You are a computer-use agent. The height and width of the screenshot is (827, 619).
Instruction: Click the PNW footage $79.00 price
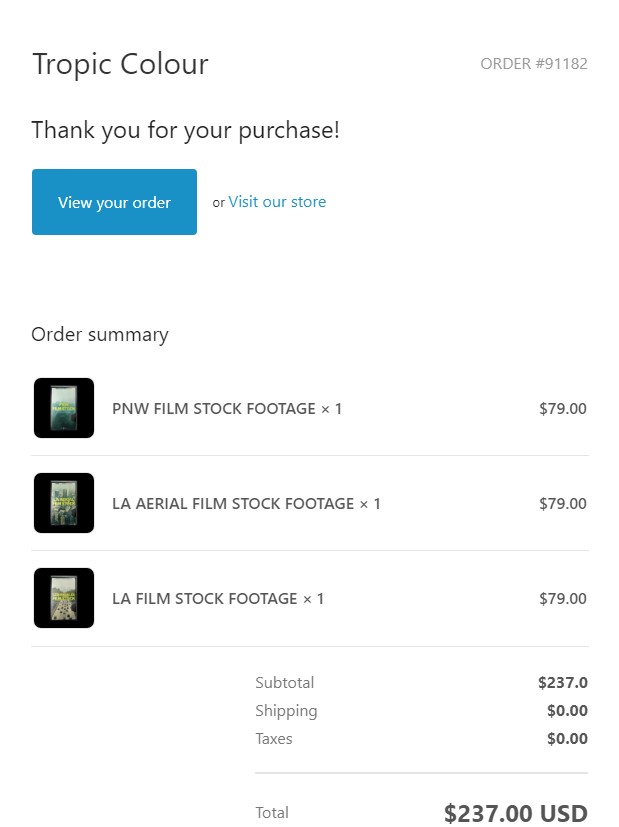point(562,409)
